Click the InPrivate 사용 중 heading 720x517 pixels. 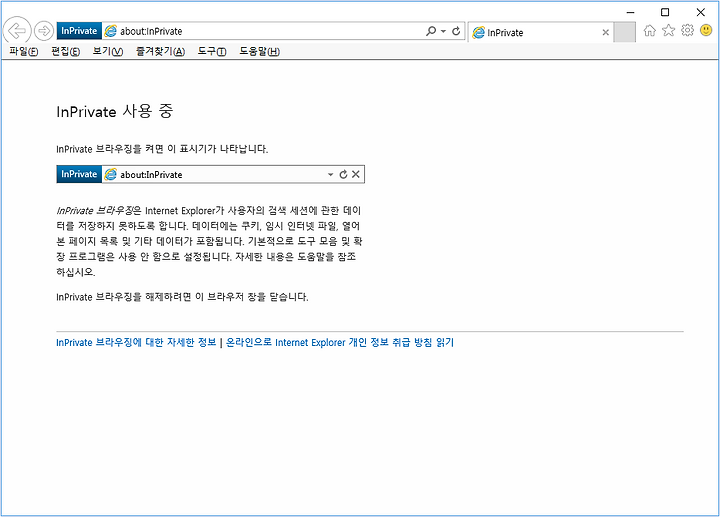point(114,111)
